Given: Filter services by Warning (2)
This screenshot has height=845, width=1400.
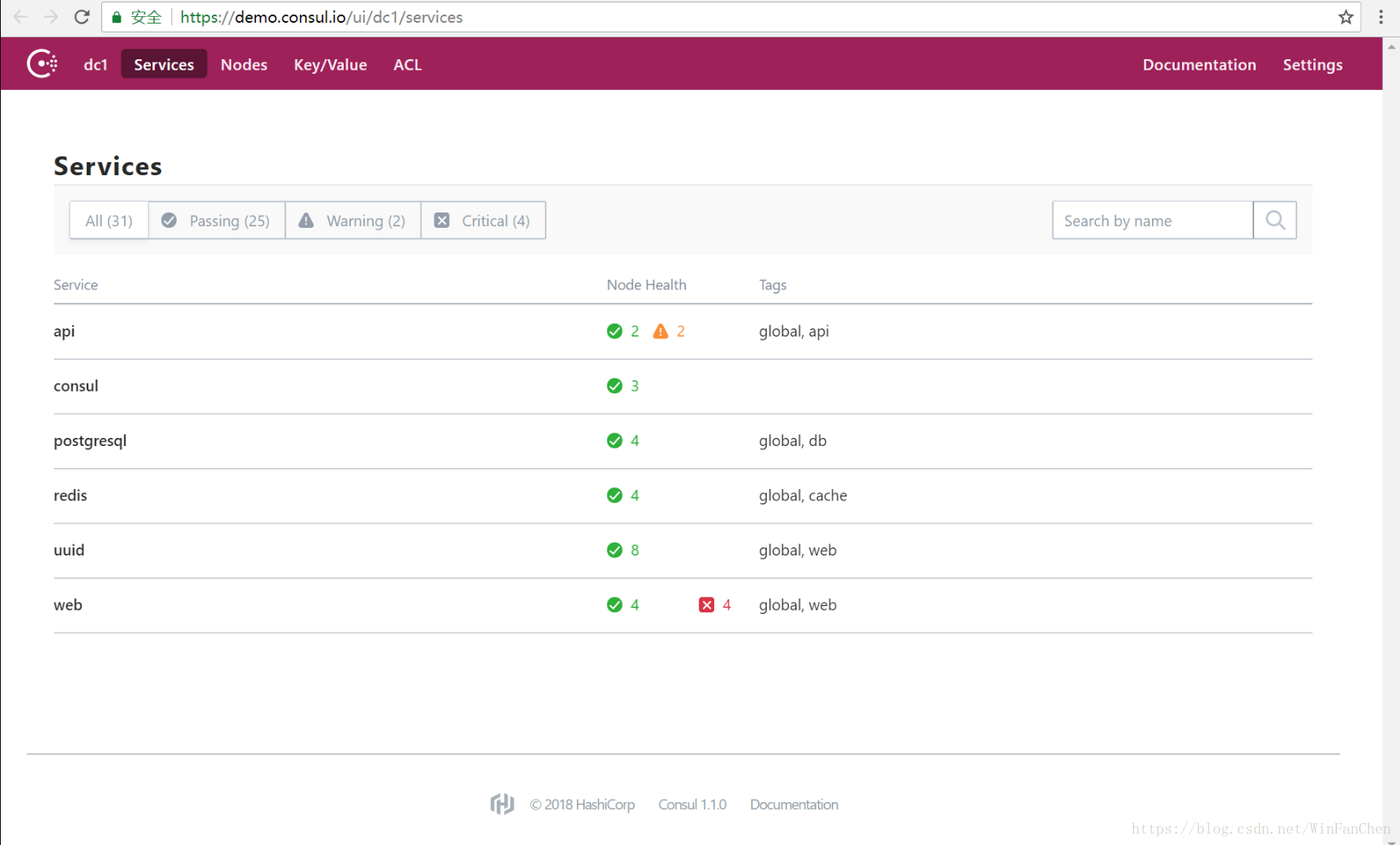Looking at the screenshot, I should click(353, 221).
